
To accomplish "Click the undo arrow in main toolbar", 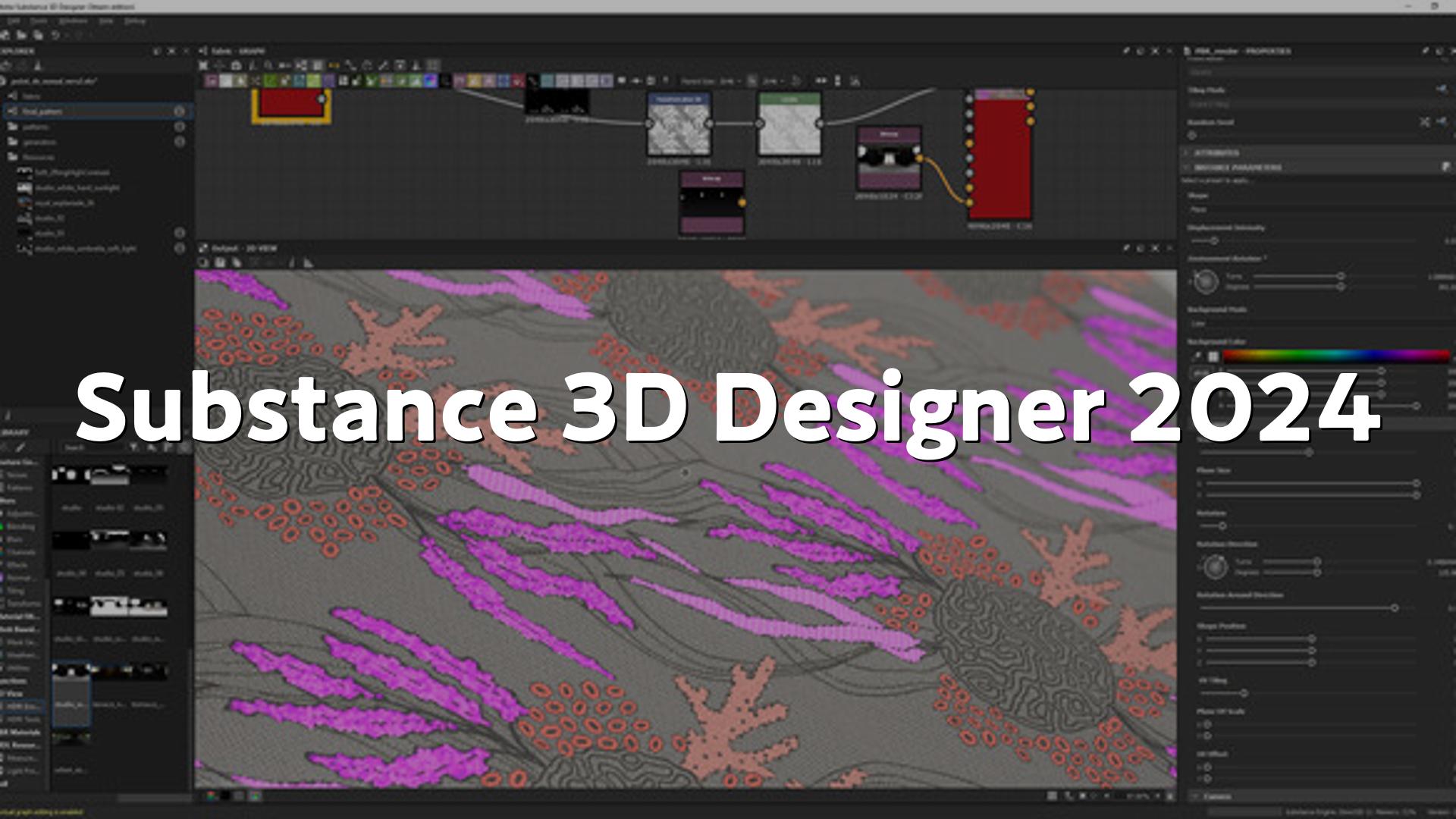I will click(55, 35).
